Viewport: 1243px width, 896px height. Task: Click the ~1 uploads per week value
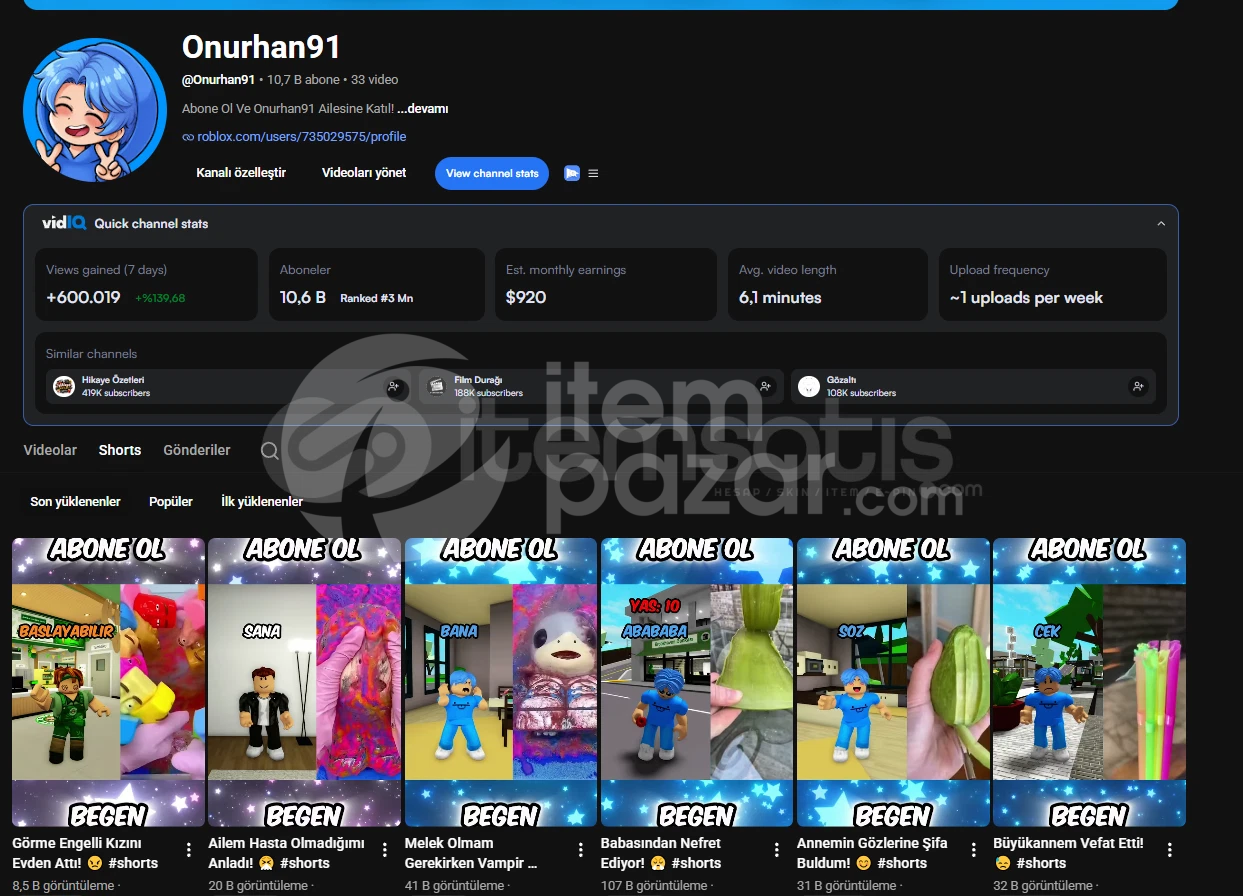point(1026,298)
